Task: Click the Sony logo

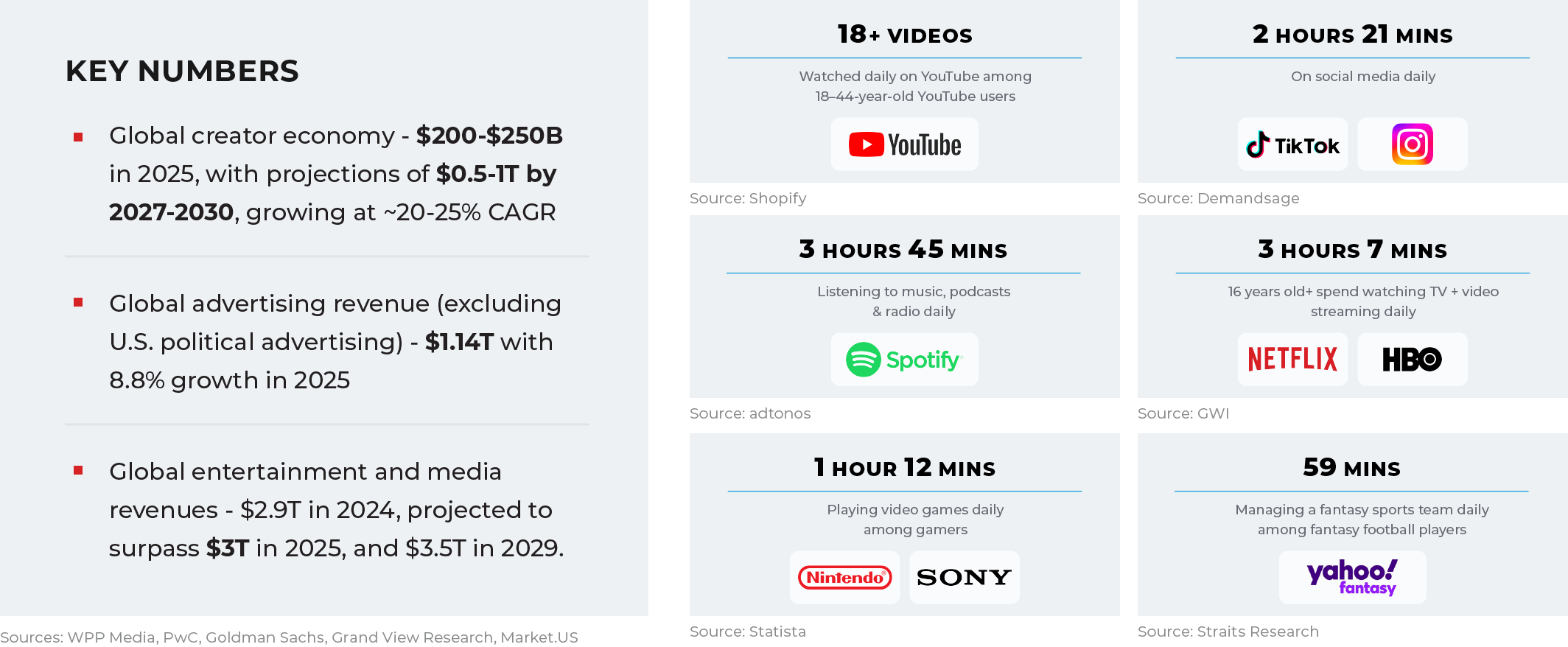Action: pos(964,578)
